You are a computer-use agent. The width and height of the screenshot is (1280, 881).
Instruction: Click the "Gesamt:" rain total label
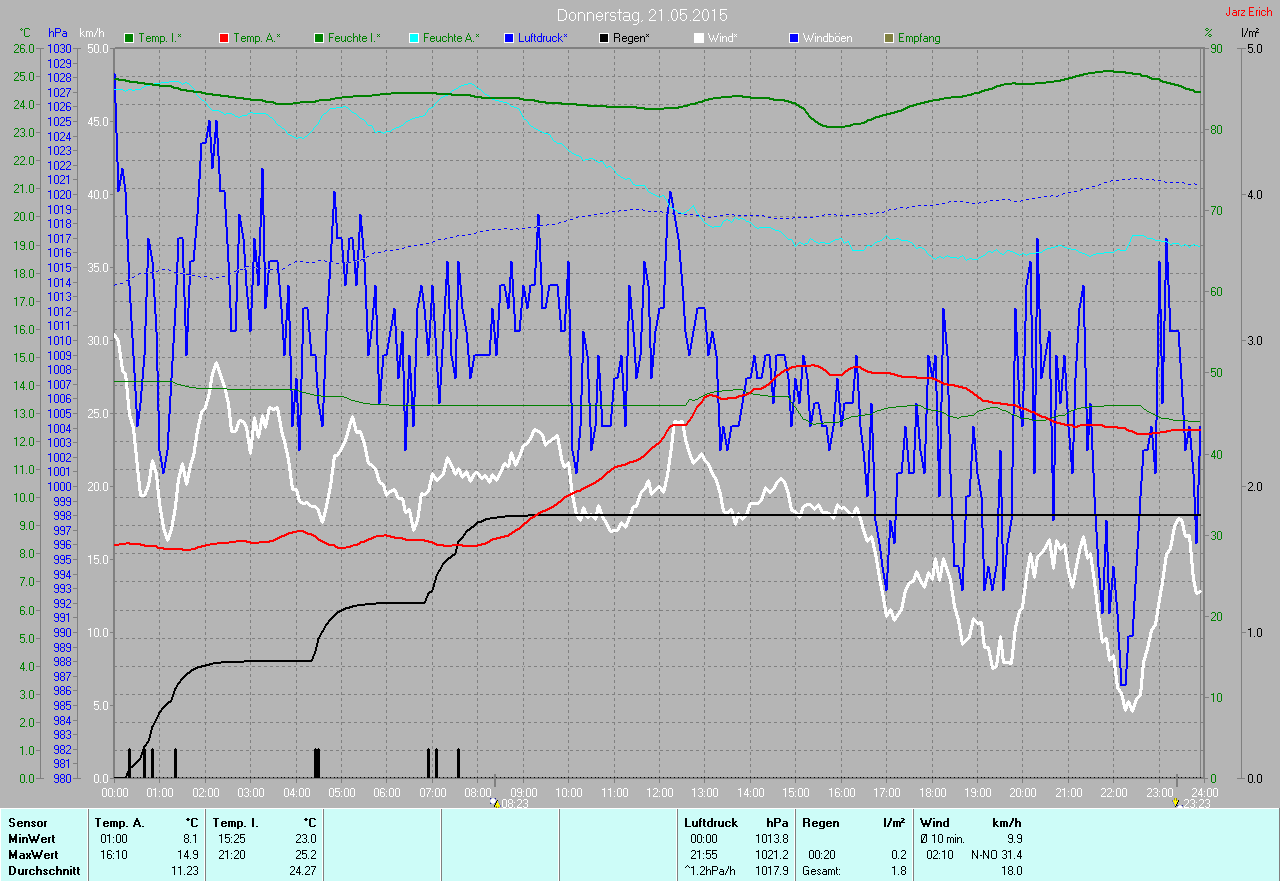click(822, 870)
